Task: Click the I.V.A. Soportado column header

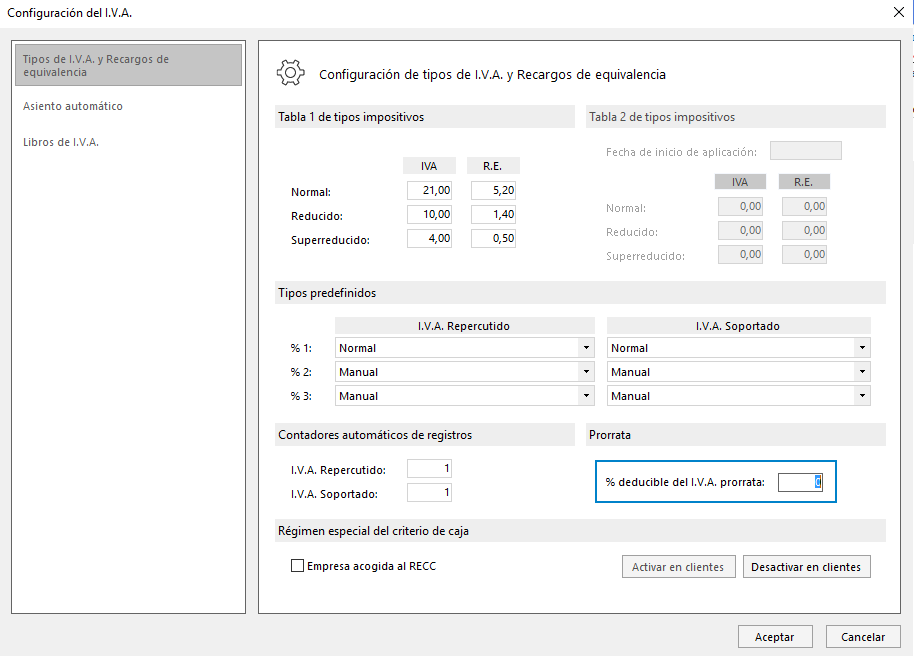Action: (738, 326)
